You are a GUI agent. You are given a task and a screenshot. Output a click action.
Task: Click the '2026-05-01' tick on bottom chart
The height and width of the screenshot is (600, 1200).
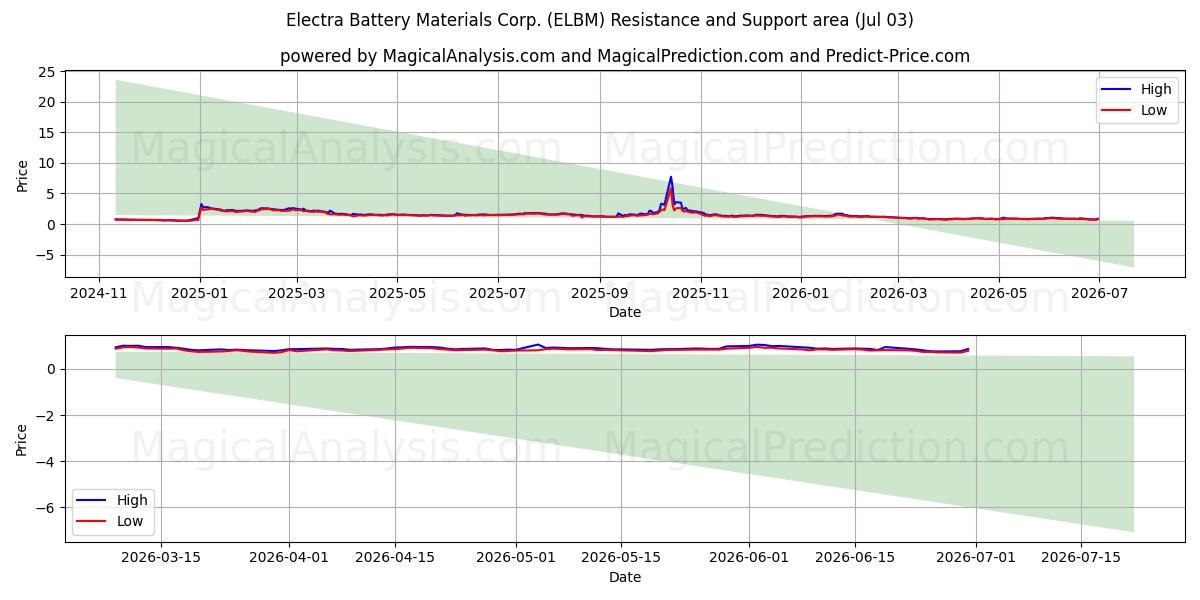coord(517,557)
